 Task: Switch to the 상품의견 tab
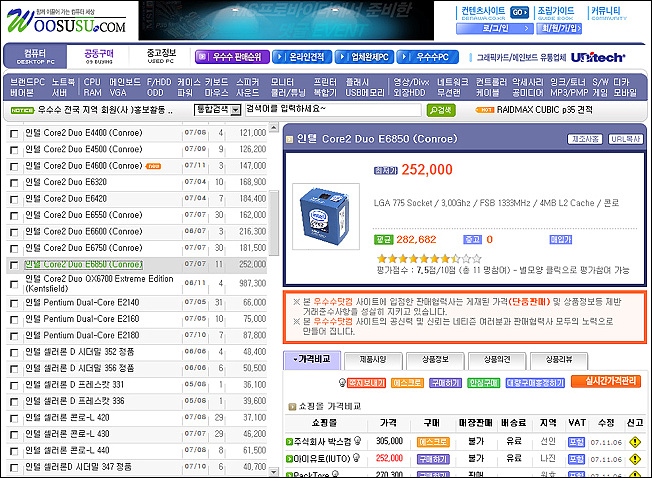(x=497, y=360)
